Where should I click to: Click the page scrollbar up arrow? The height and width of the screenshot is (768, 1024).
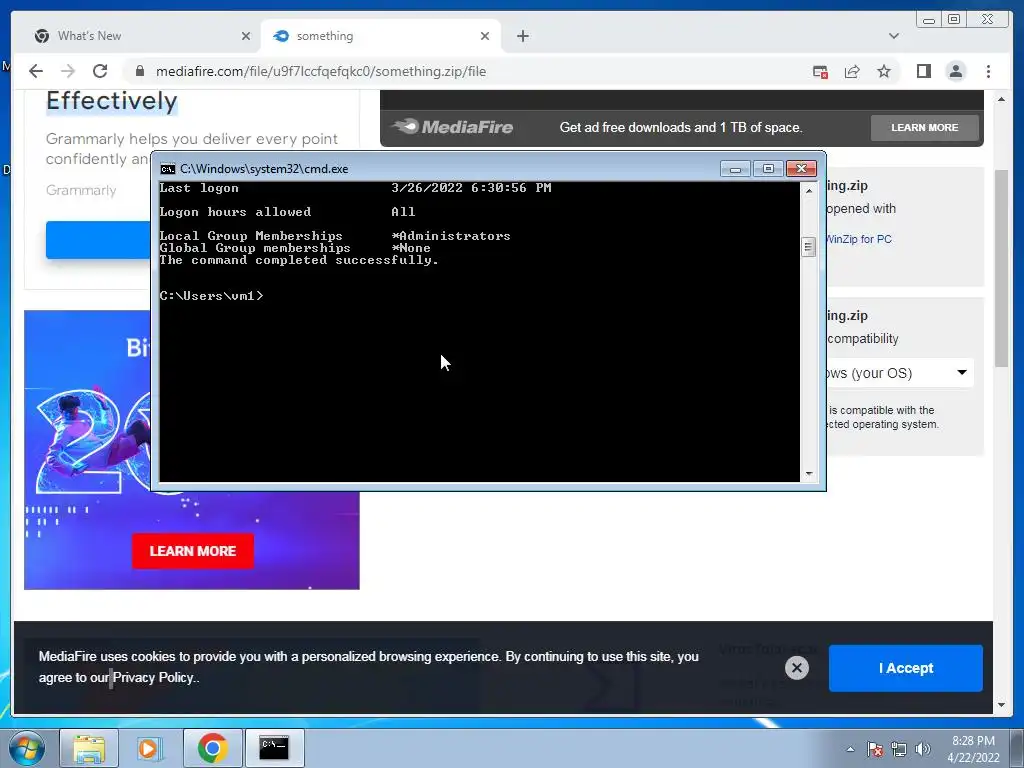click(1001, 99)
